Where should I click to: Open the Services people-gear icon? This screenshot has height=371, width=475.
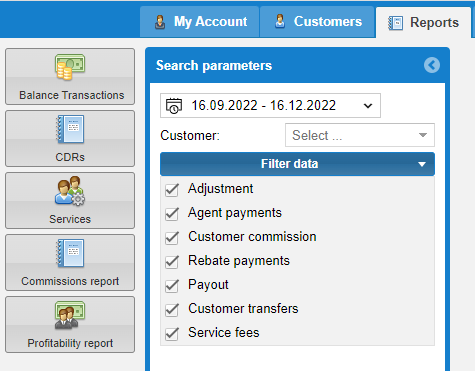70,190
